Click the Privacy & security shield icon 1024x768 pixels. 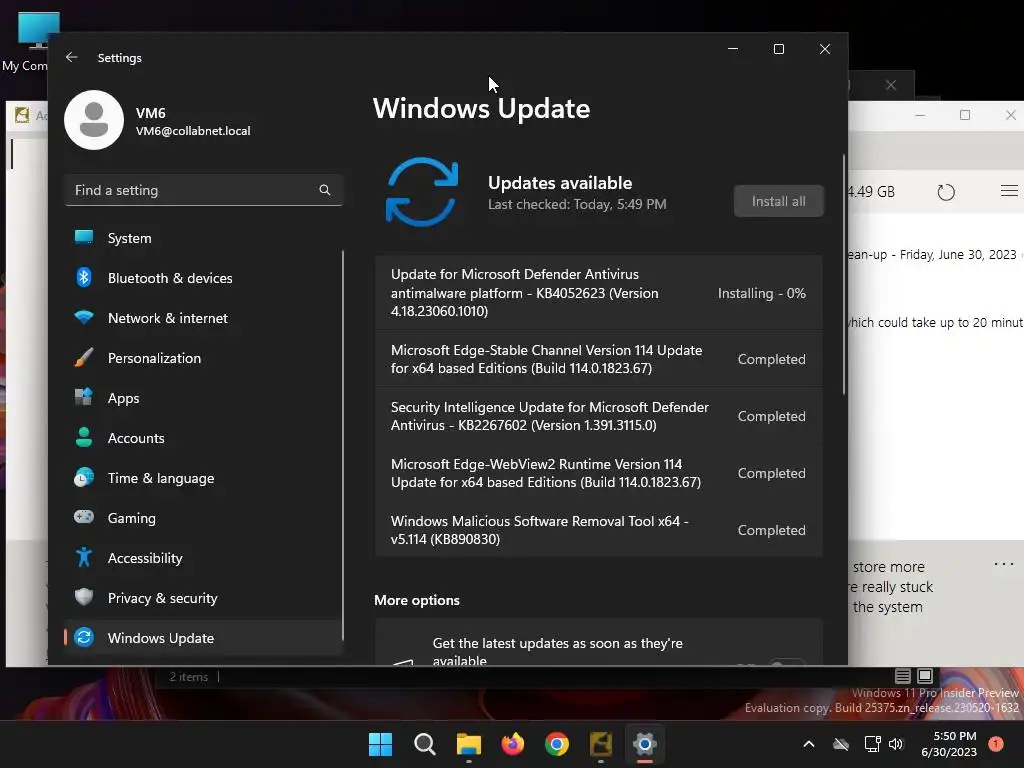84,597
